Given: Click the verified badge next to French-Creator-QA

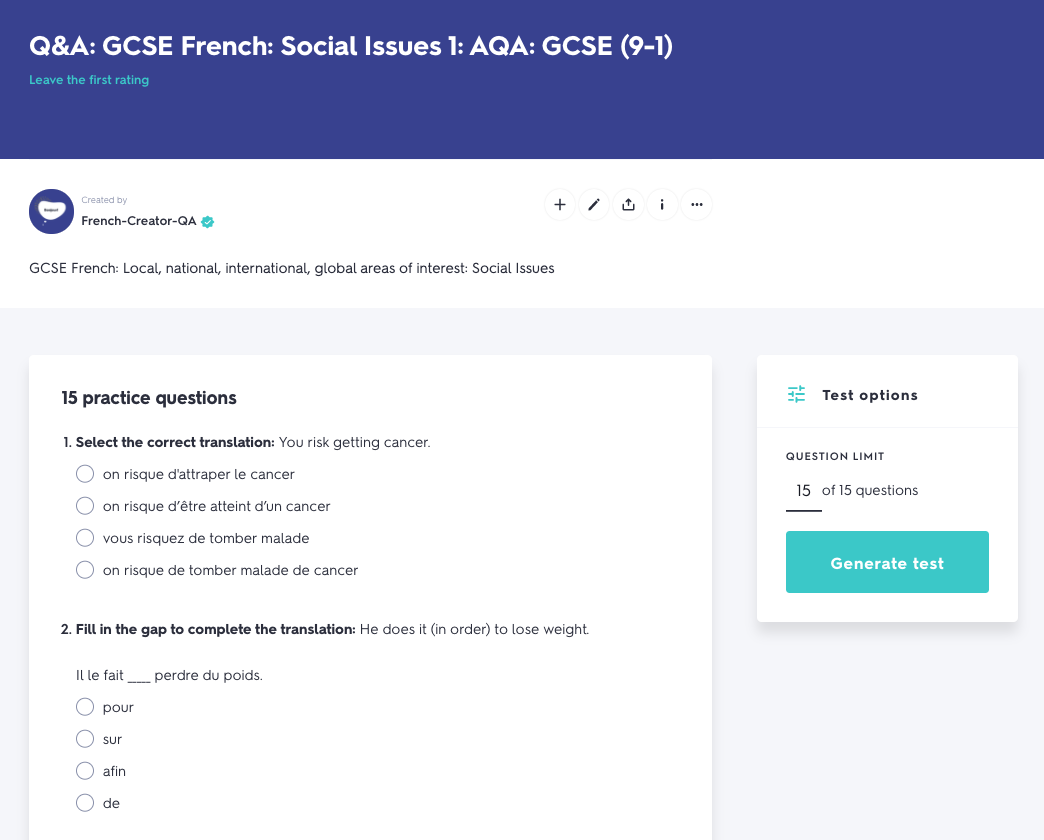Looking at the screenshot, I should (207, 222).
